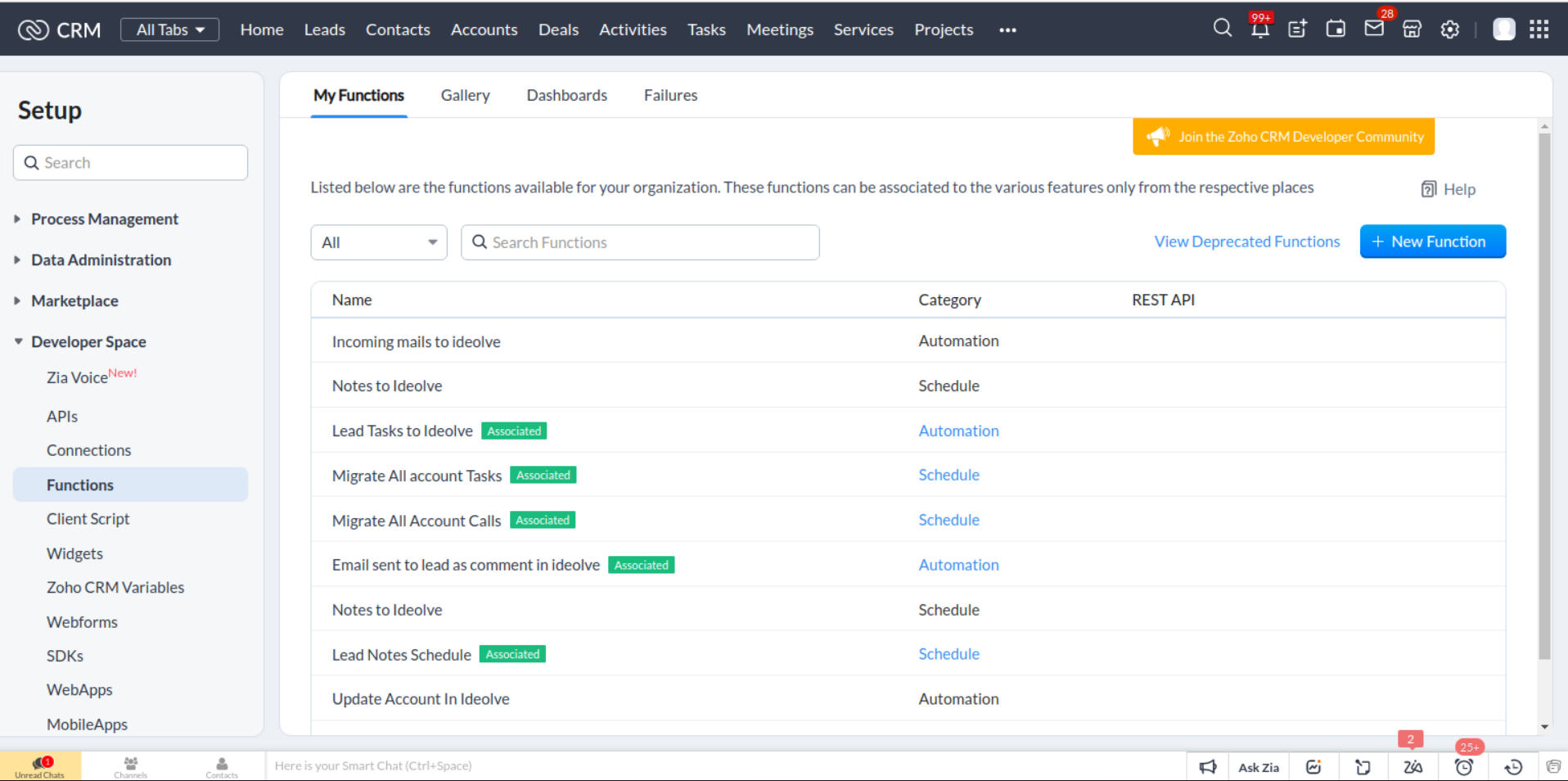This screenshot has width=1568, height=781.
Task: Switch to the Failures tab
Action: click(x=670, y=96)
